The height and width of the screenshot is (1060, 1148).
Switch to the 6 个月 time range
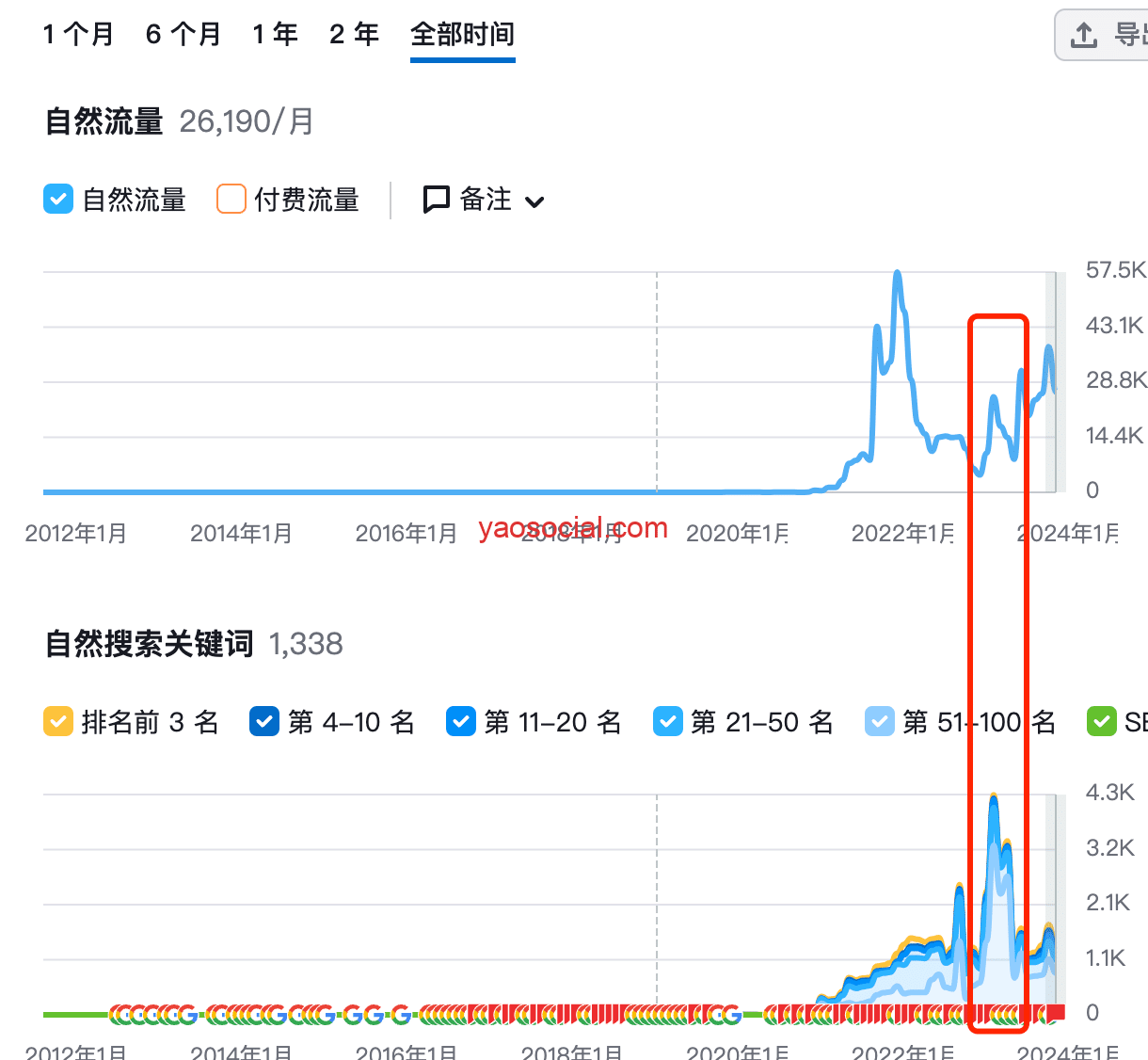tap(183, 35)
